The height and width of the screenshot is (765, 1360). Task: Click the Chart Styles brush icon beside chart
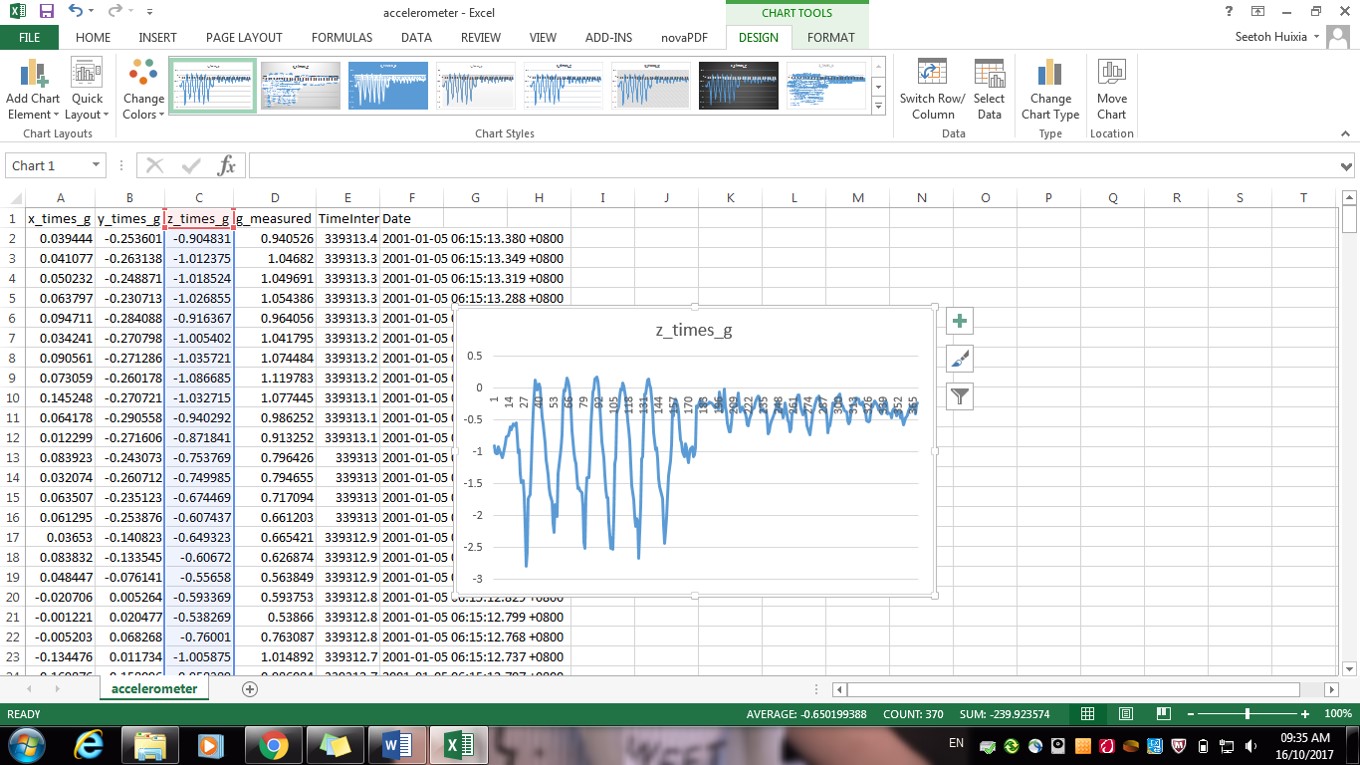pyautogui.click(x=959, y=358)
